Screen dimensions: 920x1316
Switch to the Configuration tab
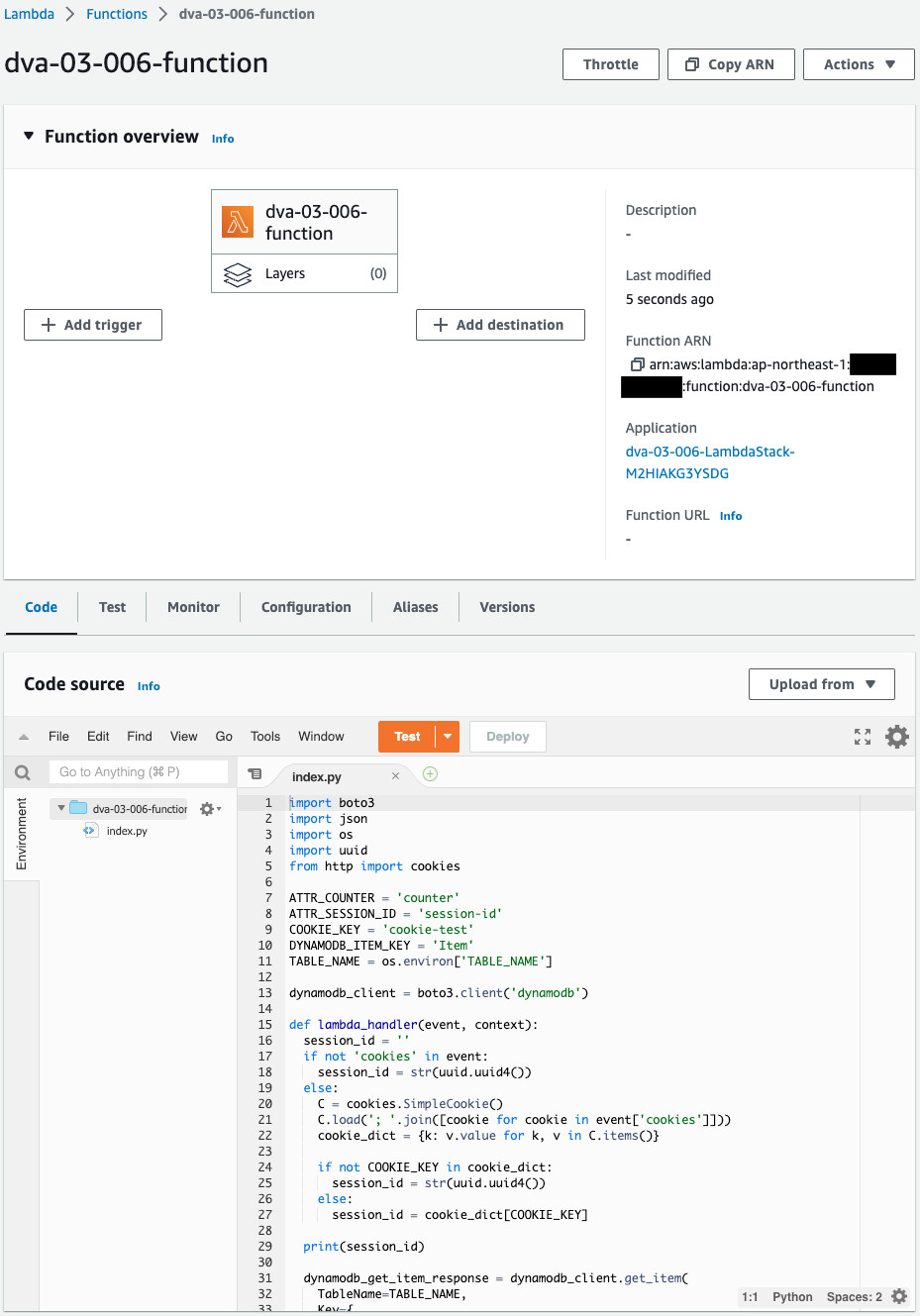[306, 607]
